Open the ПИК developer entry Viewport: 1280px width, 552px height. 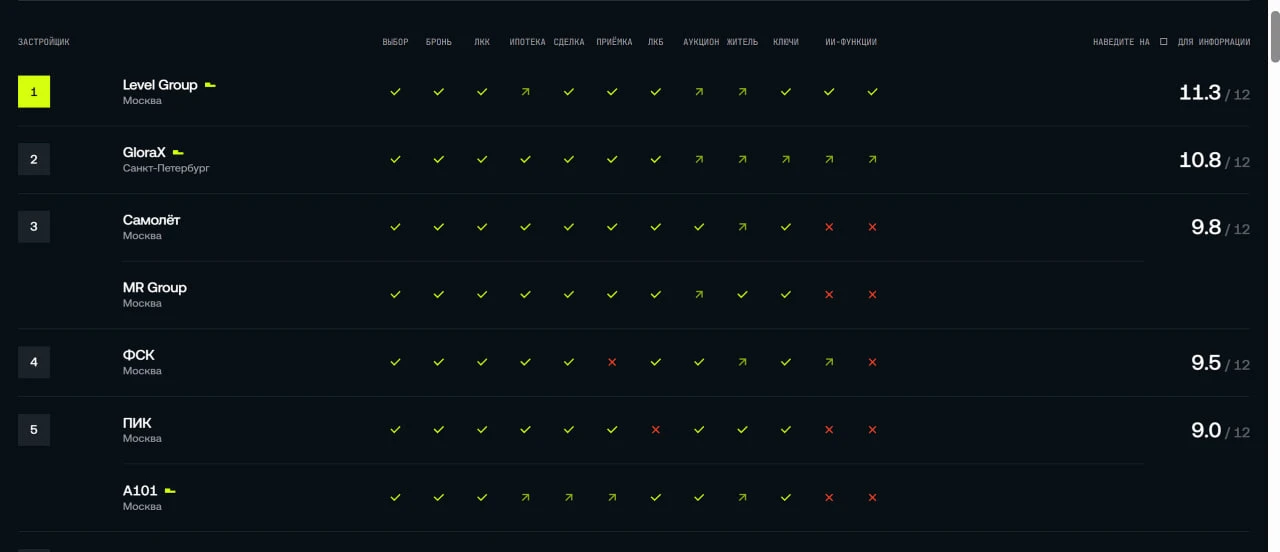pos(137,423)
